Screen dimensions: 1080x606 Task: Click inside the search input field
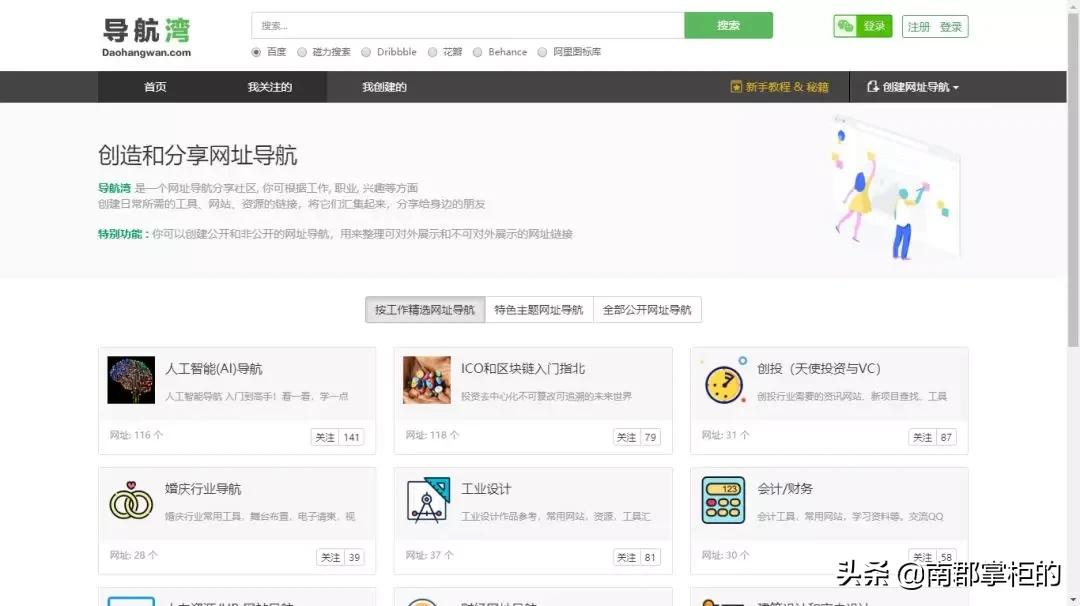click(460, 24)
